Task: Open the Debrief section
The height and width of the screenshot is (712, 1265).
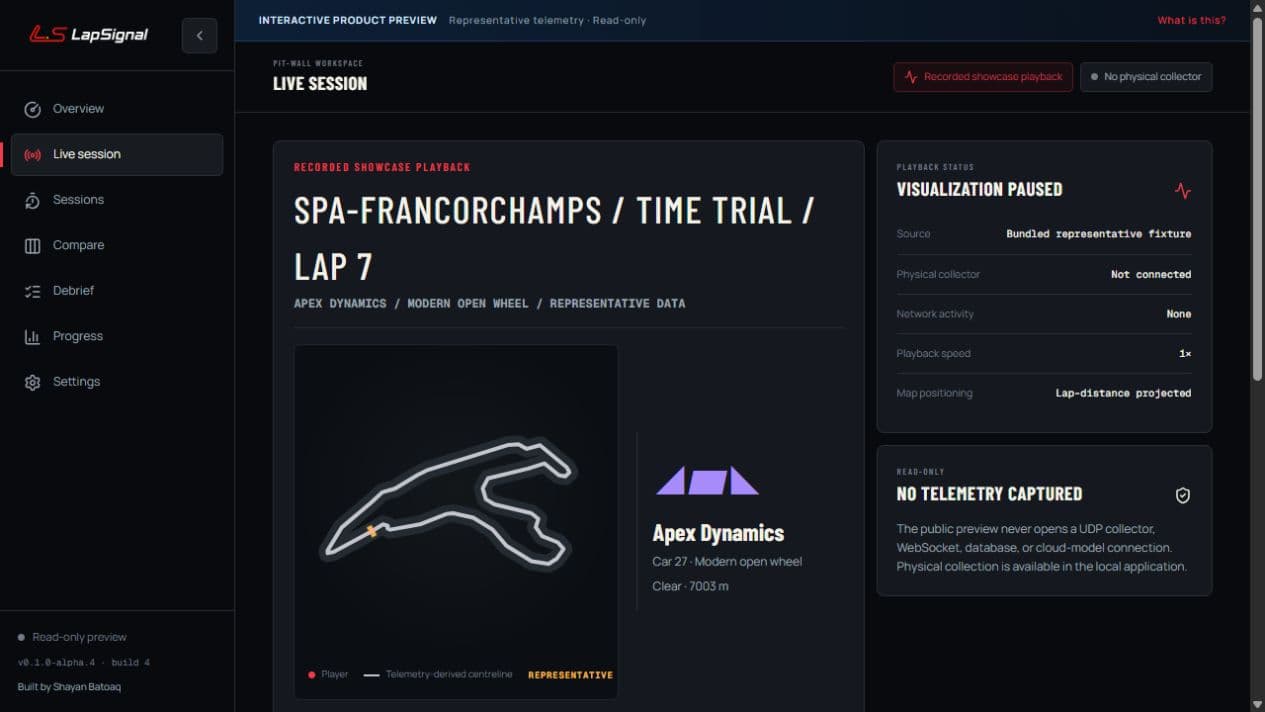Action: (117, 291)
